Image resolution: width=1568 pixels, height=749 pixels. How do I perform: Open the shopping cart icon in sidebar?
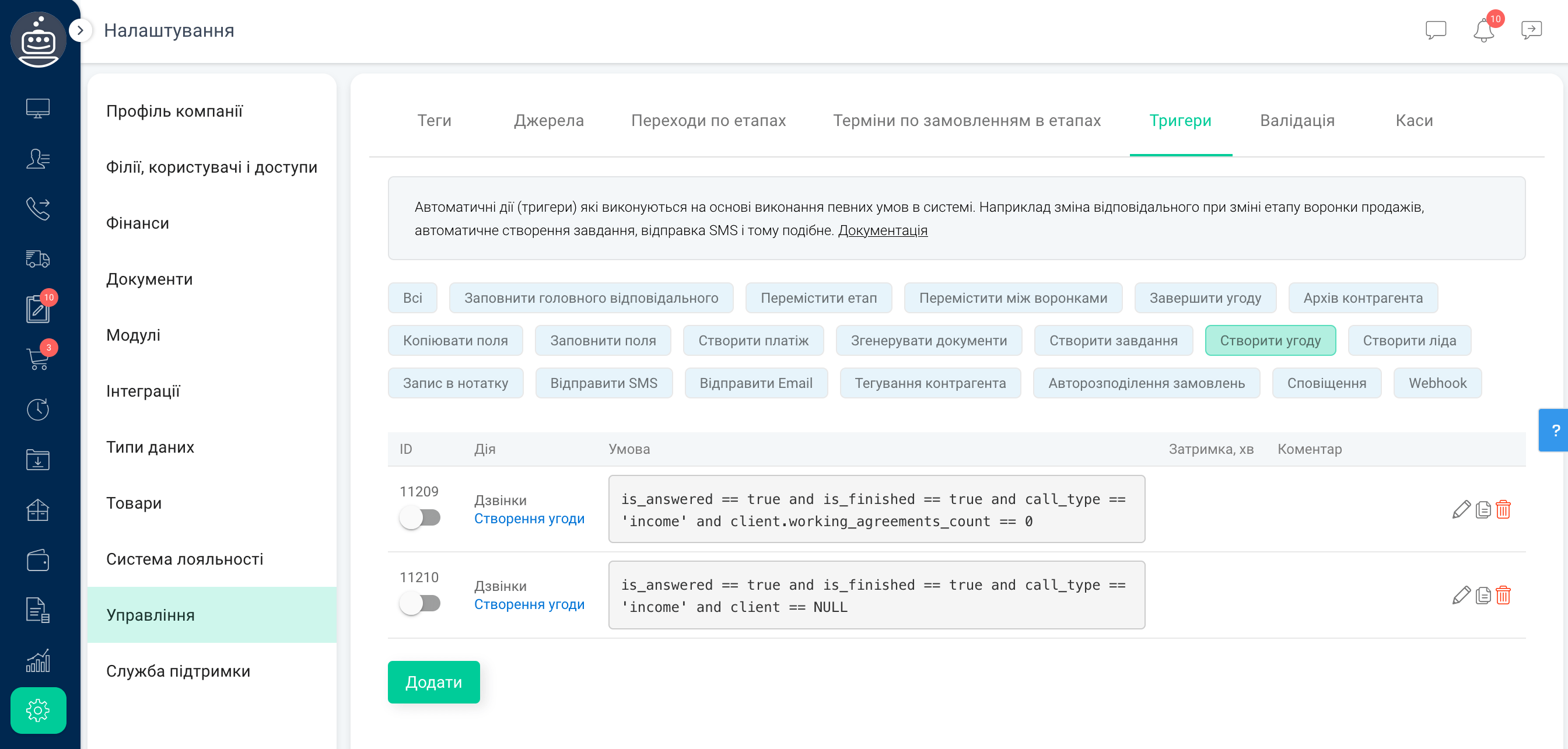[x=38, y=358]
